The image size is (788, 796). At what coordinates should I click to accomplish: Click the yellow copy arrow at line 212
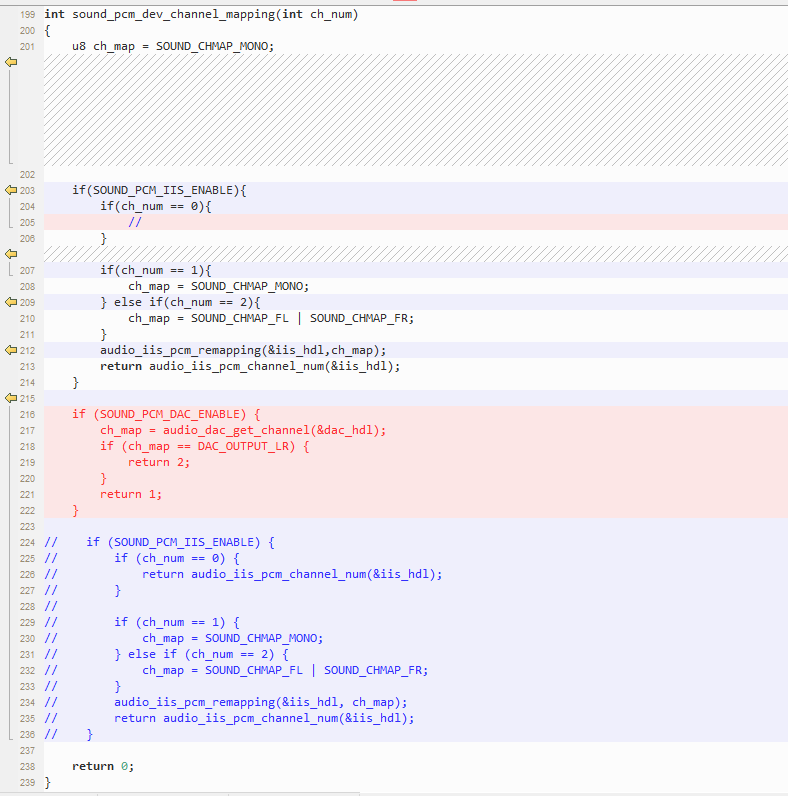(11, 350)
